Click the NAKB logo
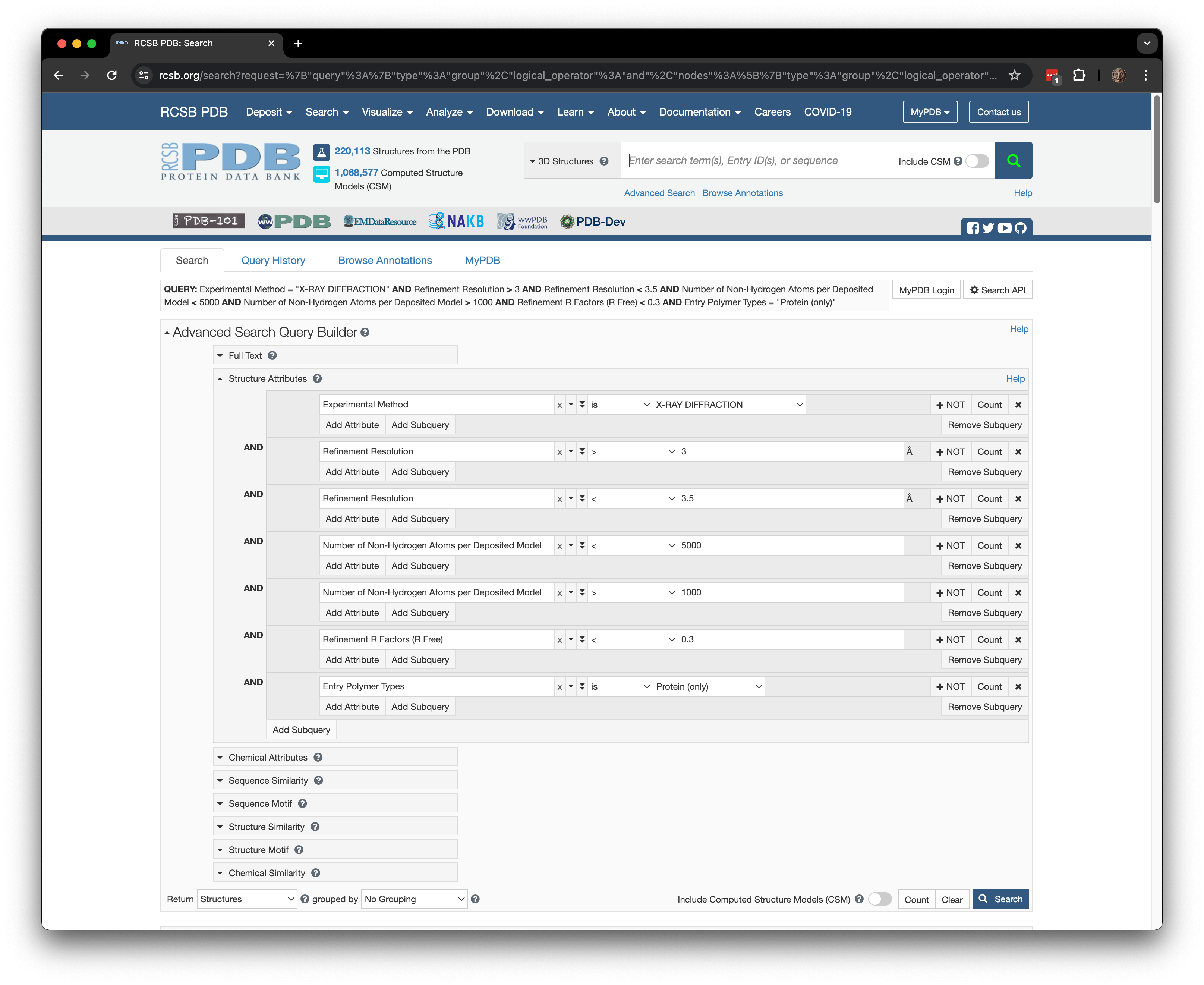The height and width of the screenshot is (985, 1204). click(456, 221)
